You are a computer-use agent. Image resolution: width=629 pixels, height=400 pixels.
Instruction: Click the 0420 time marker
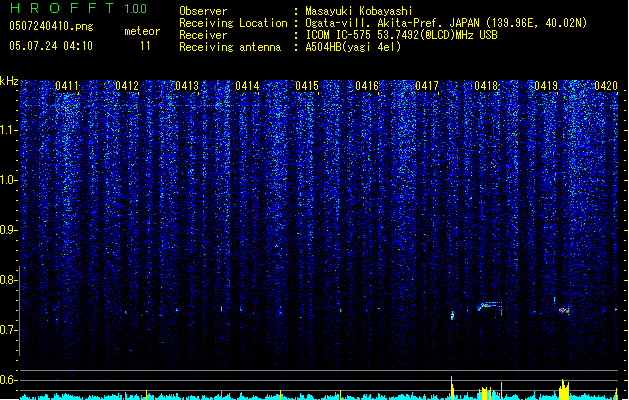(606, 86)
